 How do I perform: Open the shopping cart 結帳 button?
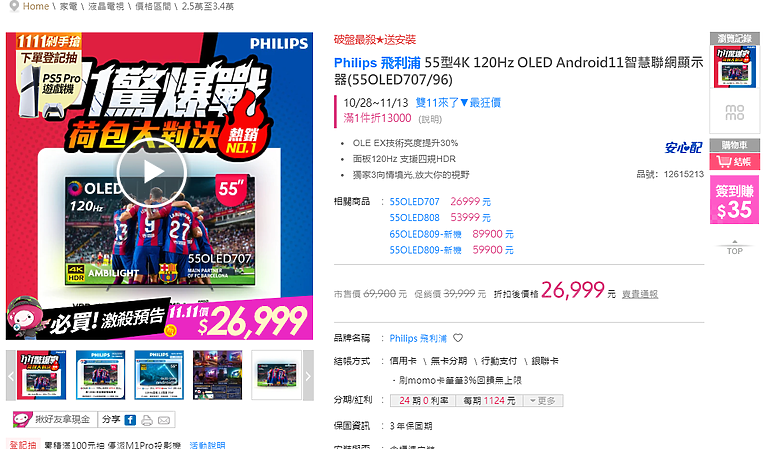(x=734, y=162)
